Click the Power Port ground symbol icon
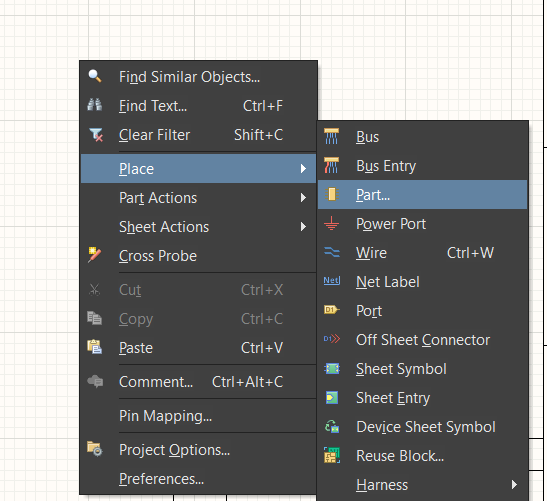The height and width of the screenshot is (501, 547). coord(331,223)
